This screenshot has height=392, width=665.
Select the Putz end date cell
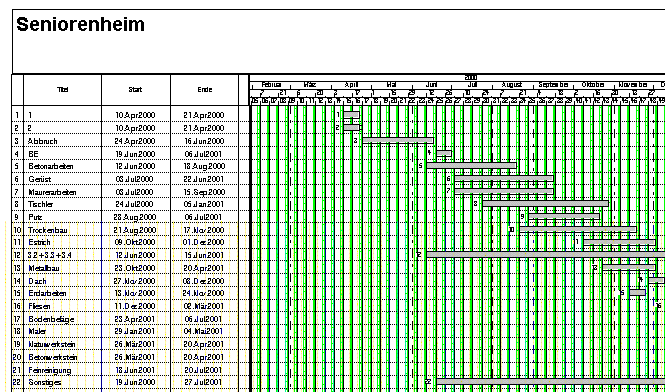(204, 217)
